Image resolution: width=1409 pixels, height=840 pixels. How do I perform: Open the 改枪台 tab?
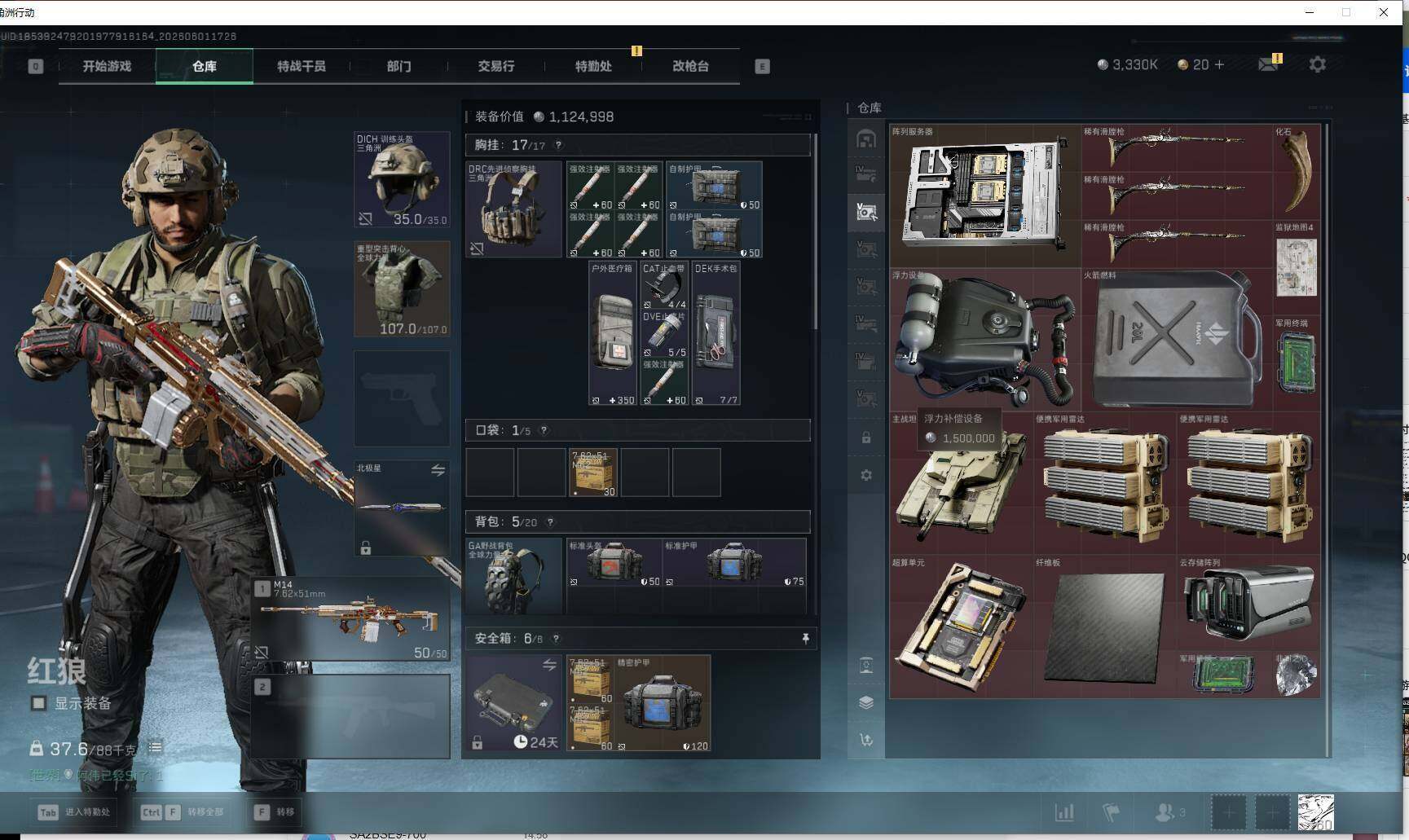point(690,66)
